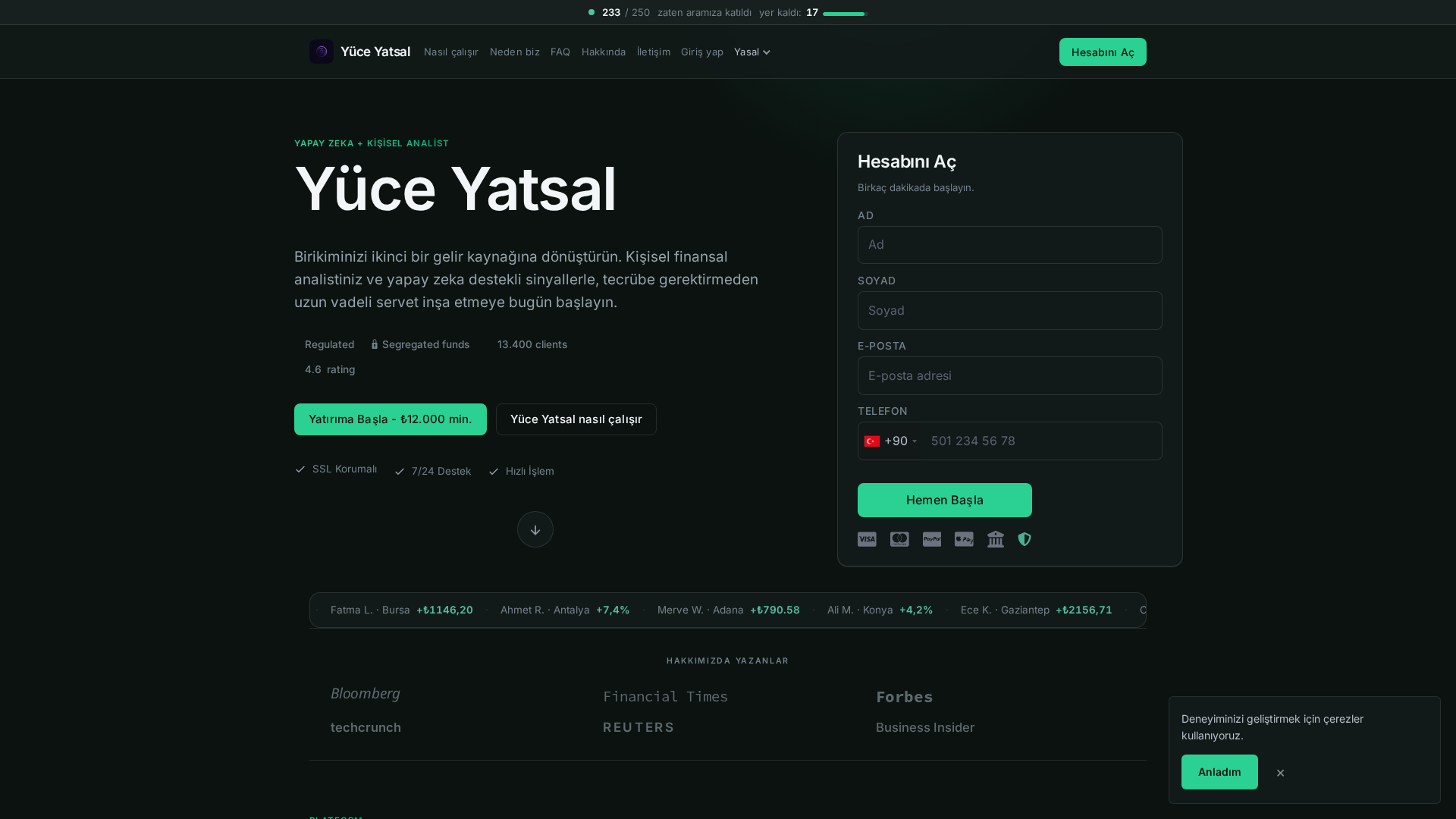This screenshot has width=1456, height=819.
Task: Click the Turkish flag icon in phone field
Action: point(872,441)
